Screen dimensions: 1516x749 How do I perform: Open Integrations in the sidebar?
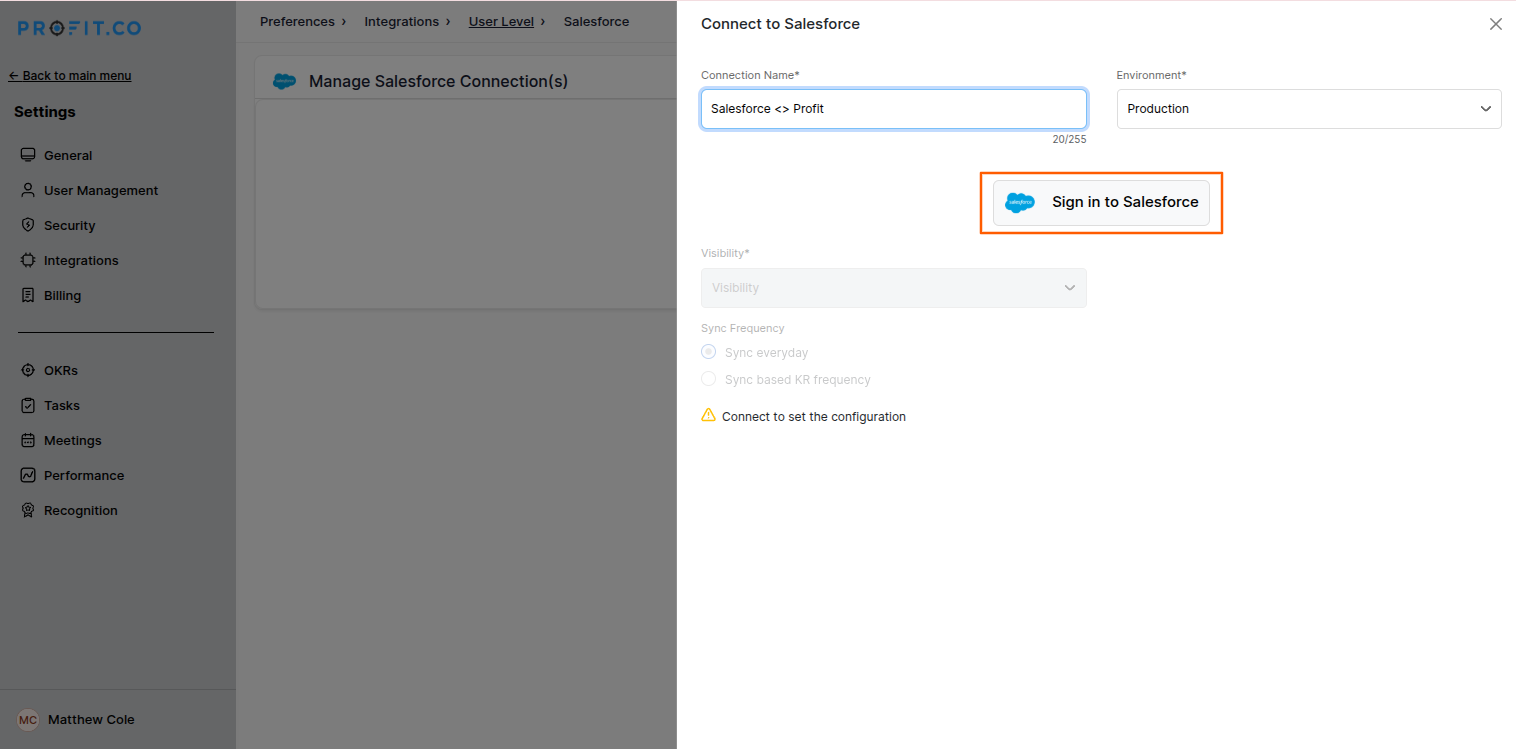click(81, 260)
